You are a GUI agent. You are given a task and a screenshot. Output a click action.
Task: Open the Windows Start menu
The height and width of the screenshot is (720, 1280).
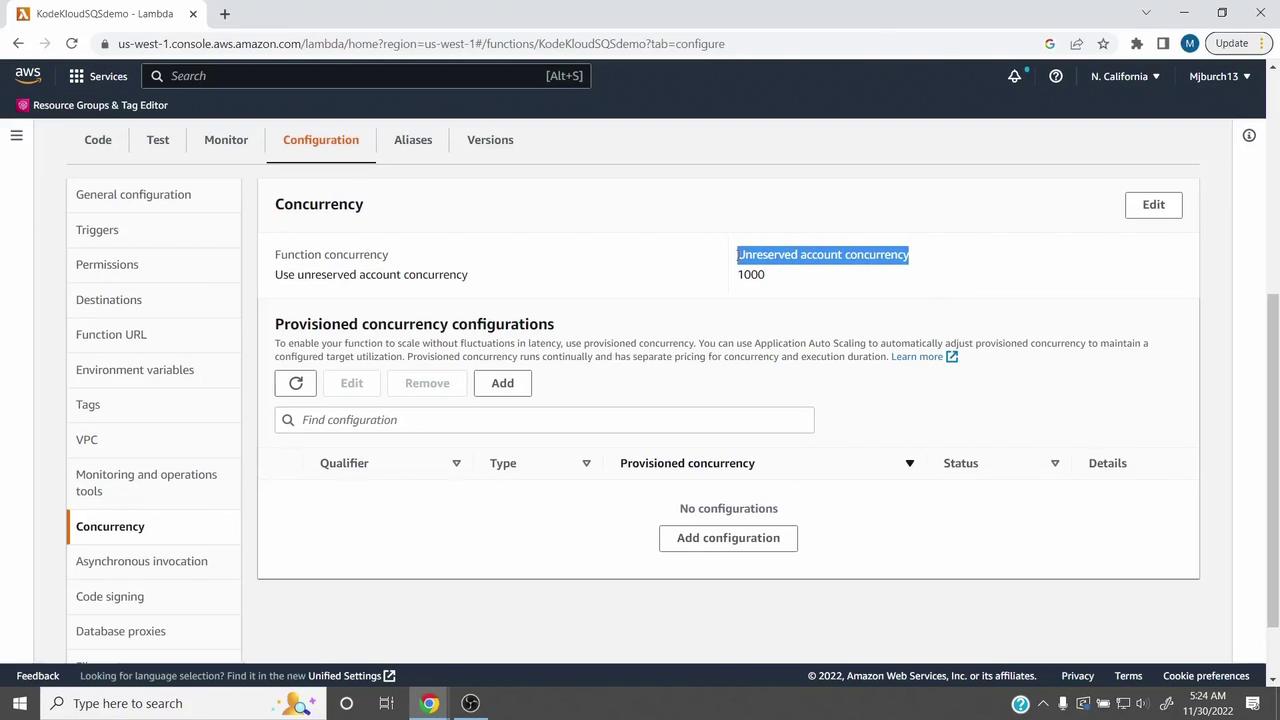tap(20, 703)
